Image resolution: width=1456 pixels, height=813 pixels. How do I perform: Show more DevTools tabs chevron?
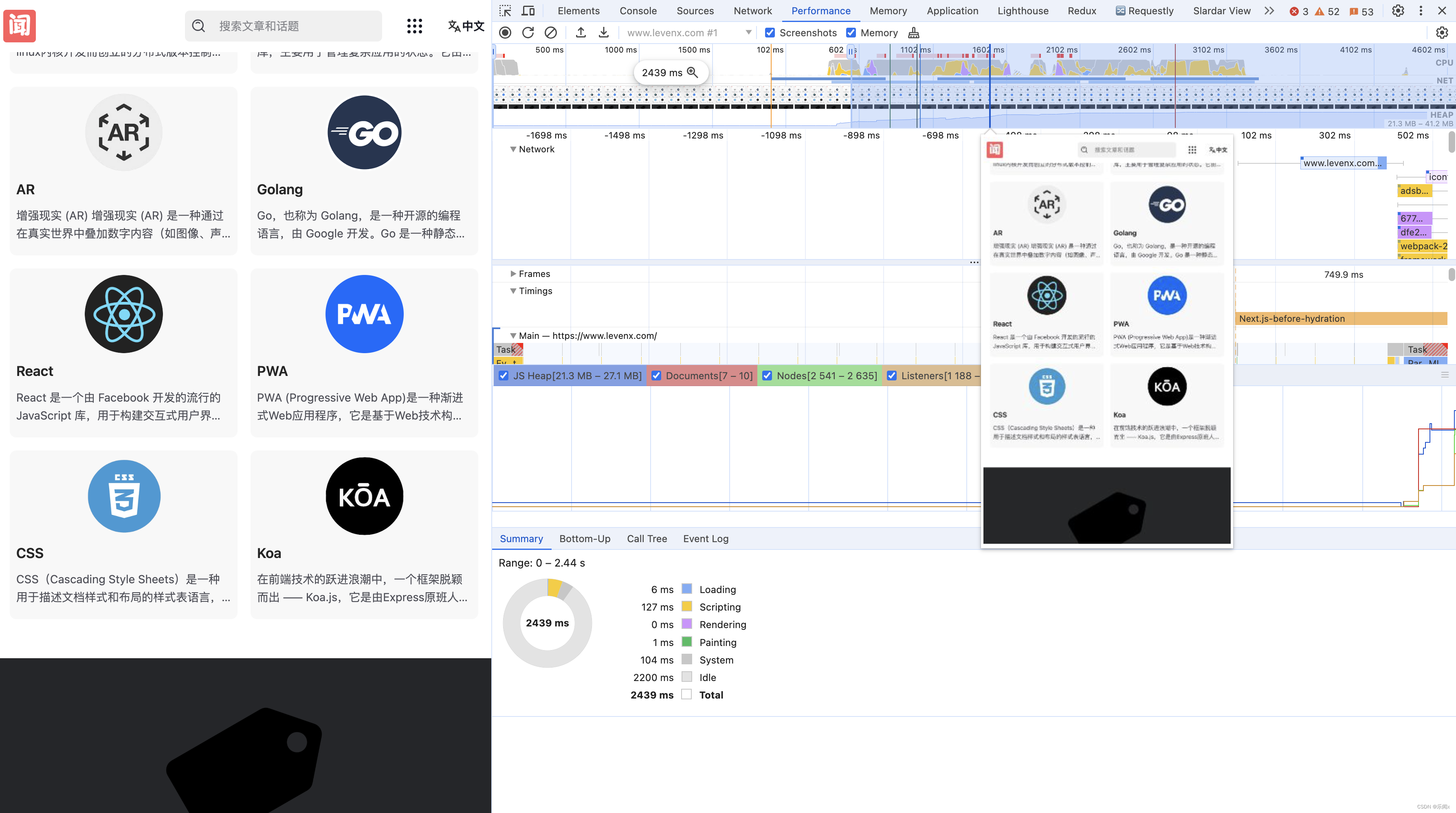click(x=1269, y=11)
